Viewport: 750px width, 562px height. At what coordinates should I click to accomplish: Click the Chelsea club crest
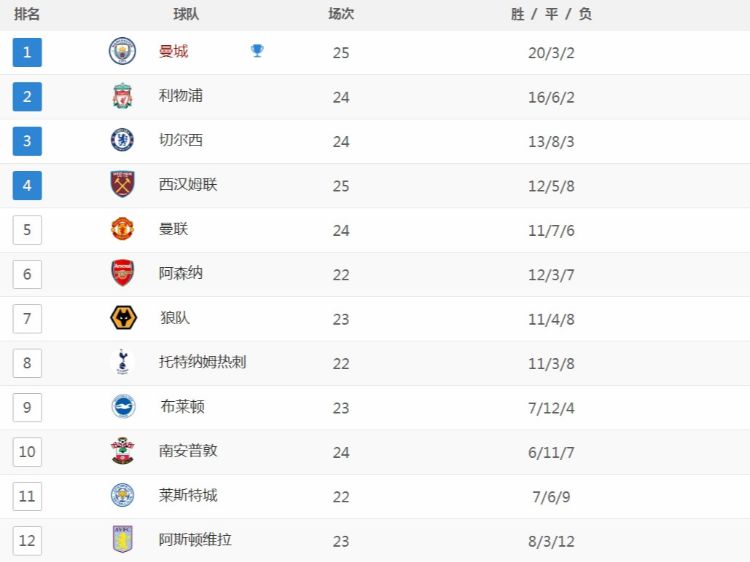click(122, 140)
